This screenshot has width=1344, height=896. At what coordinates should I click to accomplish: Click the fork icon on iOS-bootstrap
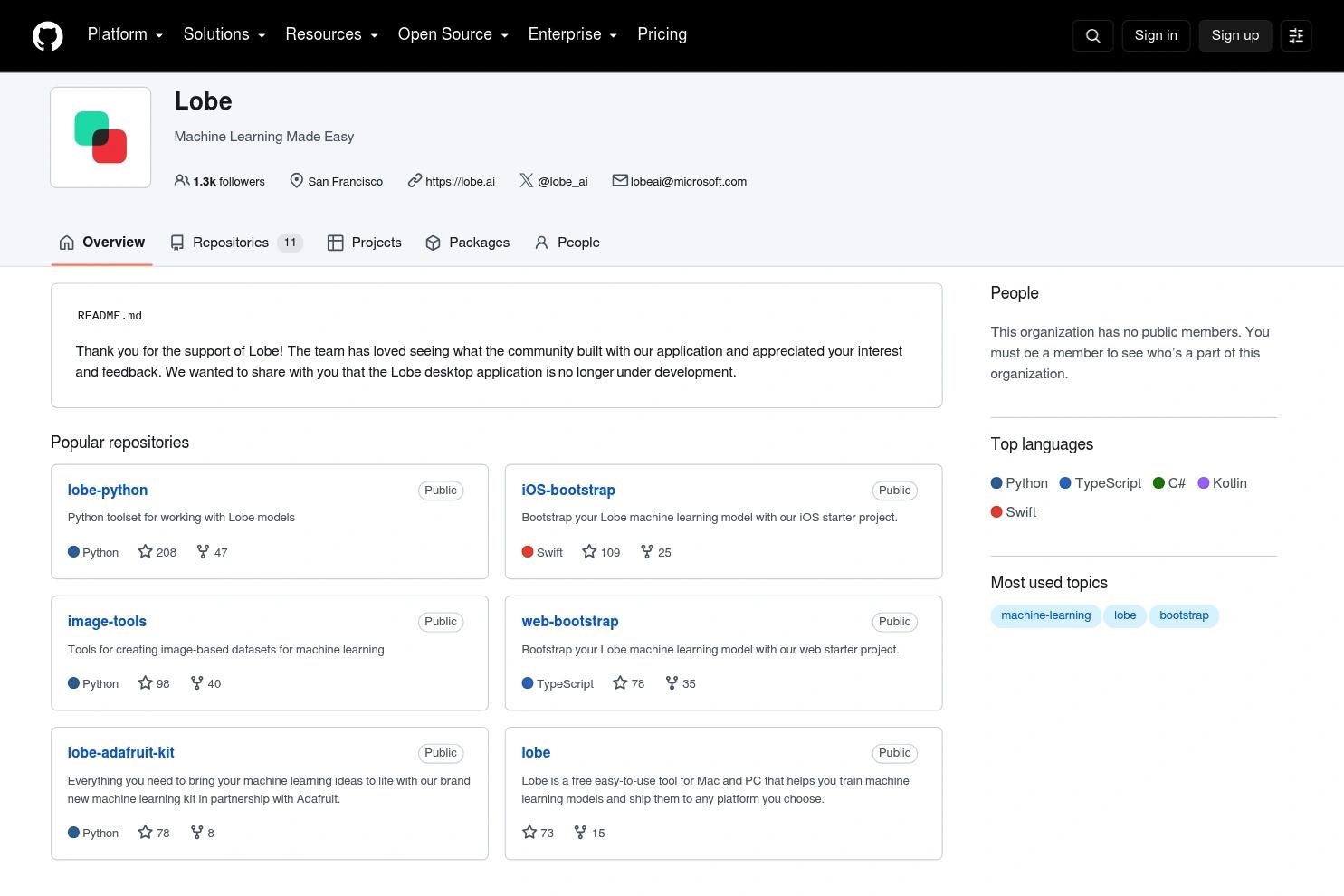(x=646, y=551)
